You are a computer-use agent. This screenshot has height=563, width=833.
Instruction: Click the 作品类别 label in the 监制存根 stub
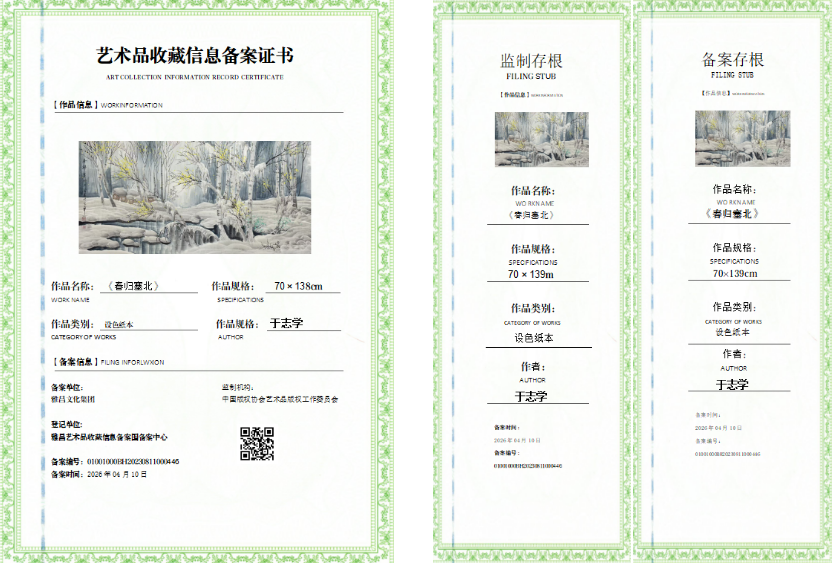click(x=533, y=309)
